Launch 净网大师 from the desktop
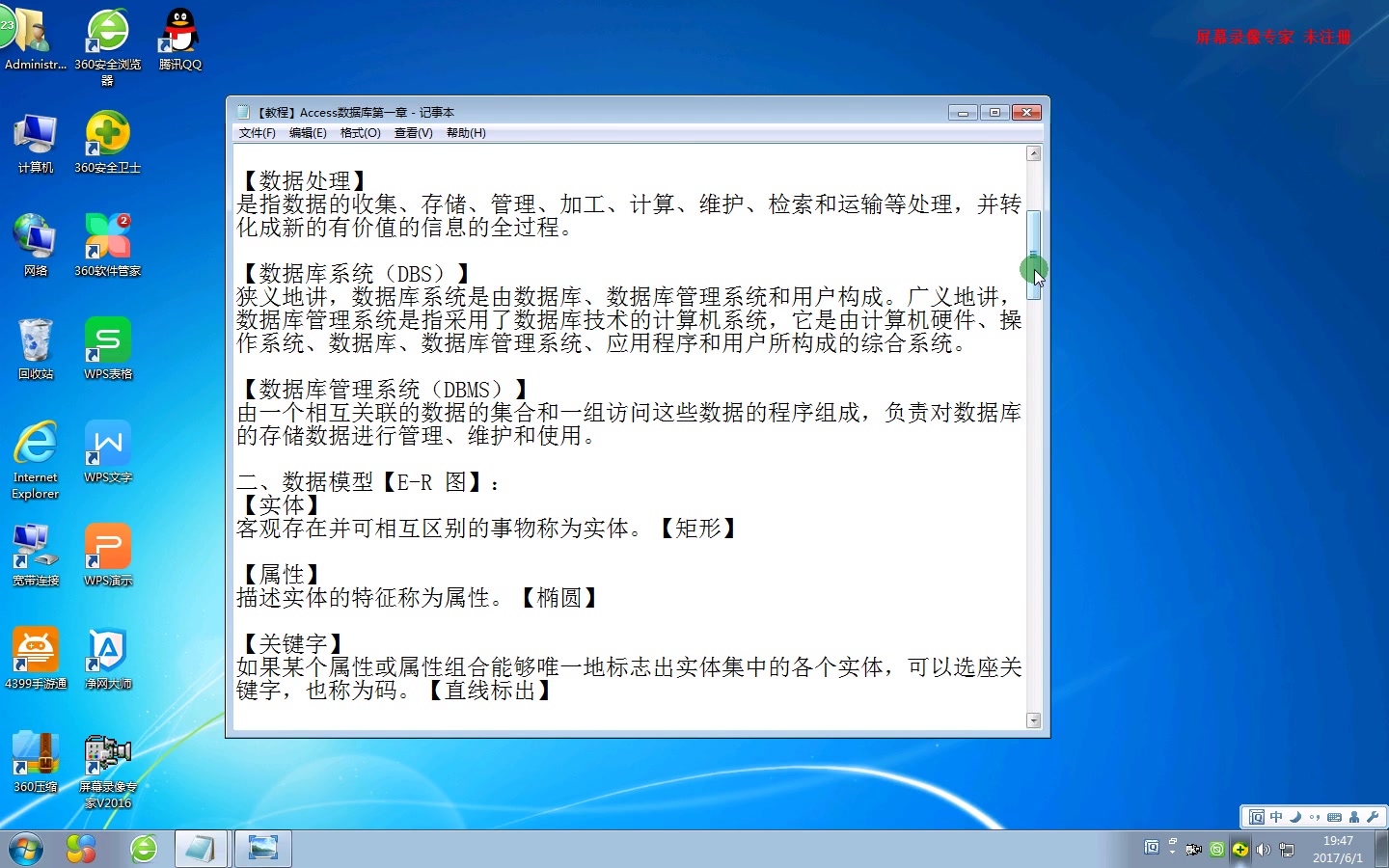This screenshot has width=1389, height=868. point(107,648)
